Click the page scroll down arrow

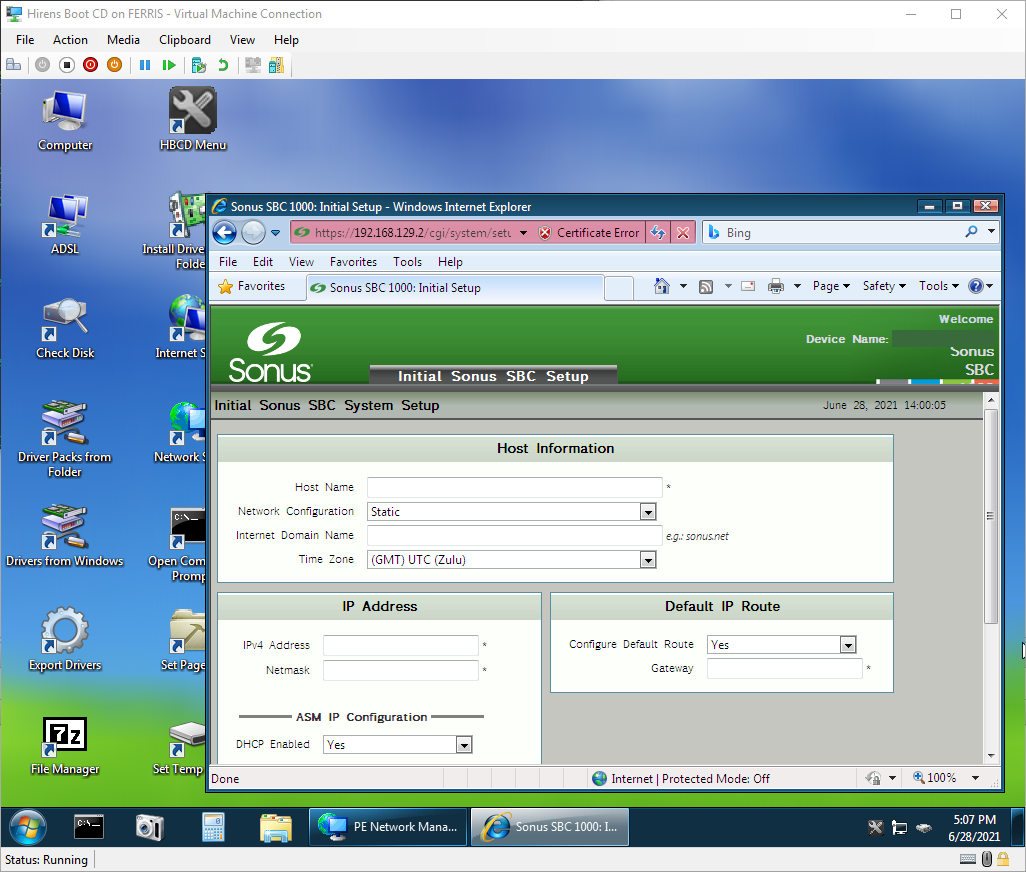pos(991,756)
